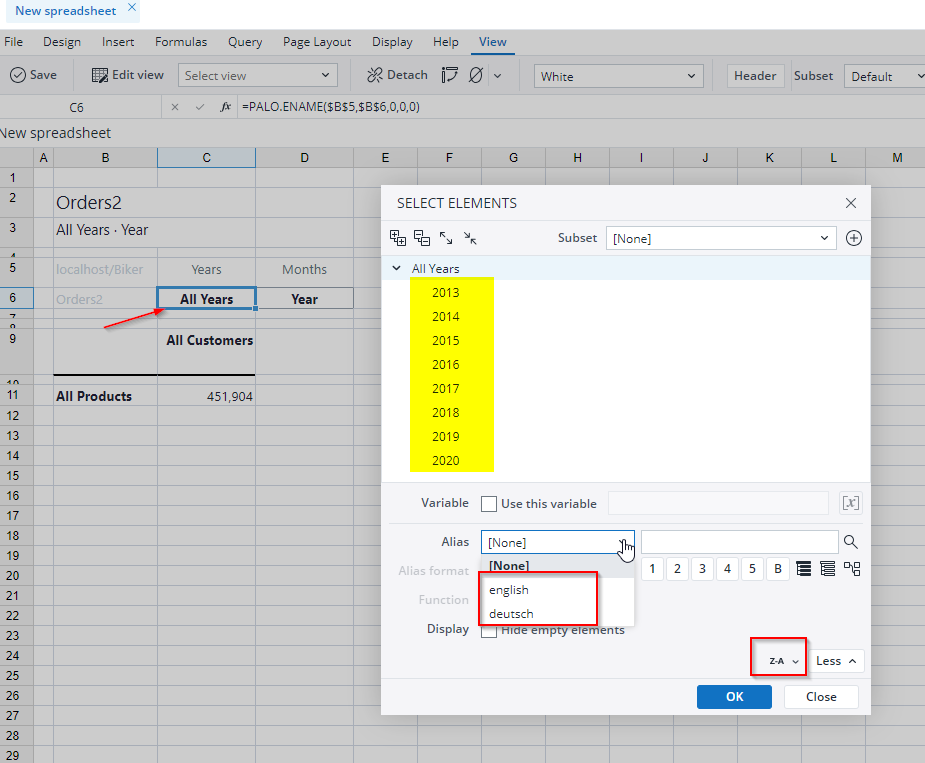Viewport: 925px width, 763px height.
Task: Click the variable [x] icon
Action: pos(850,503)
